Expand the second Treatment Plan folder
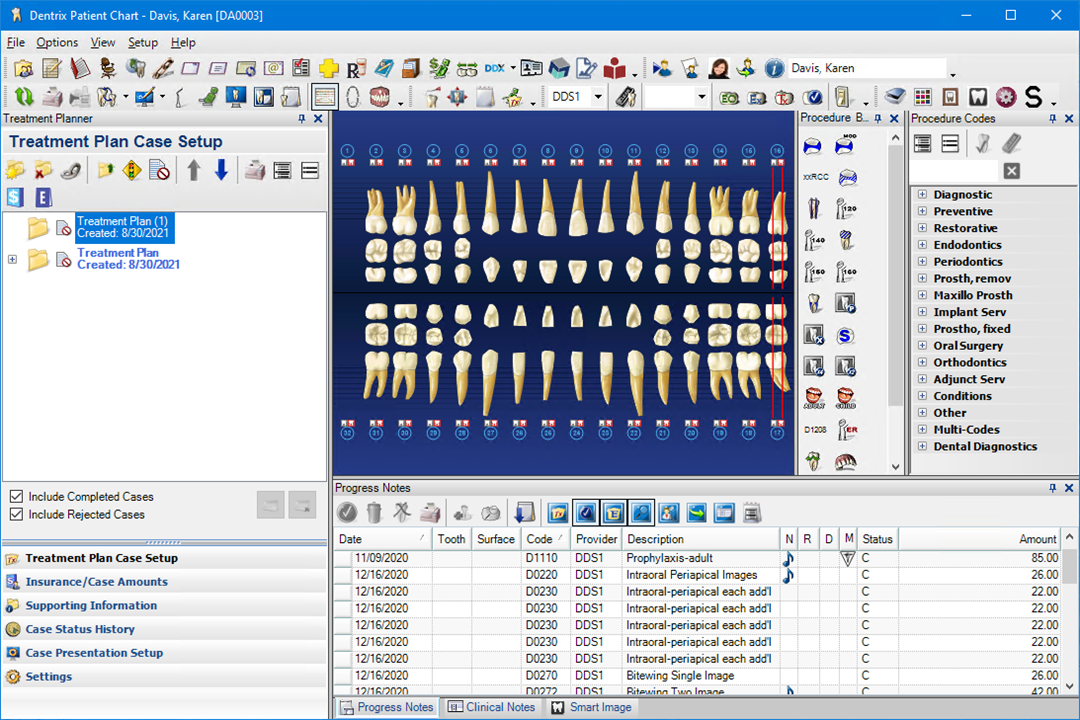 (x=12, y=260)
